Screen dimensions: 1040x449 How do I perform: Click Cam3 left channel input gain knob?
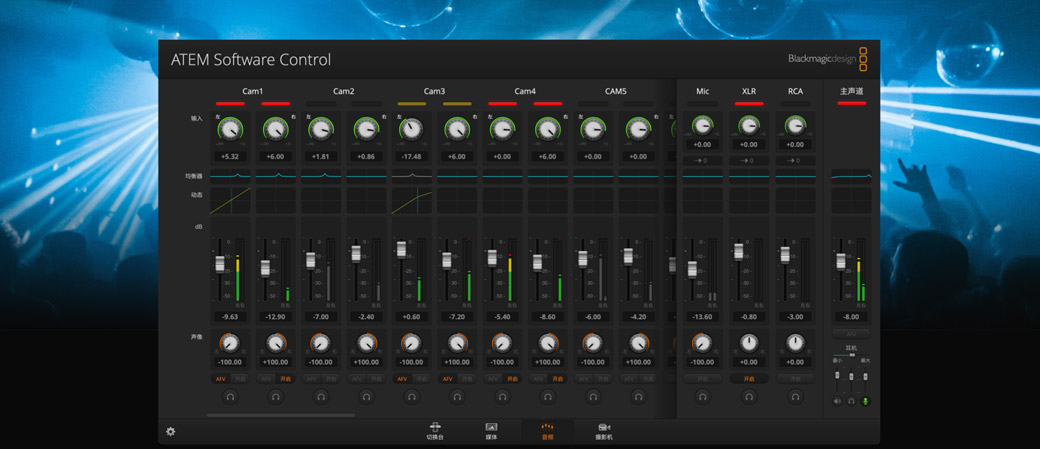click(x=411, y=129)
